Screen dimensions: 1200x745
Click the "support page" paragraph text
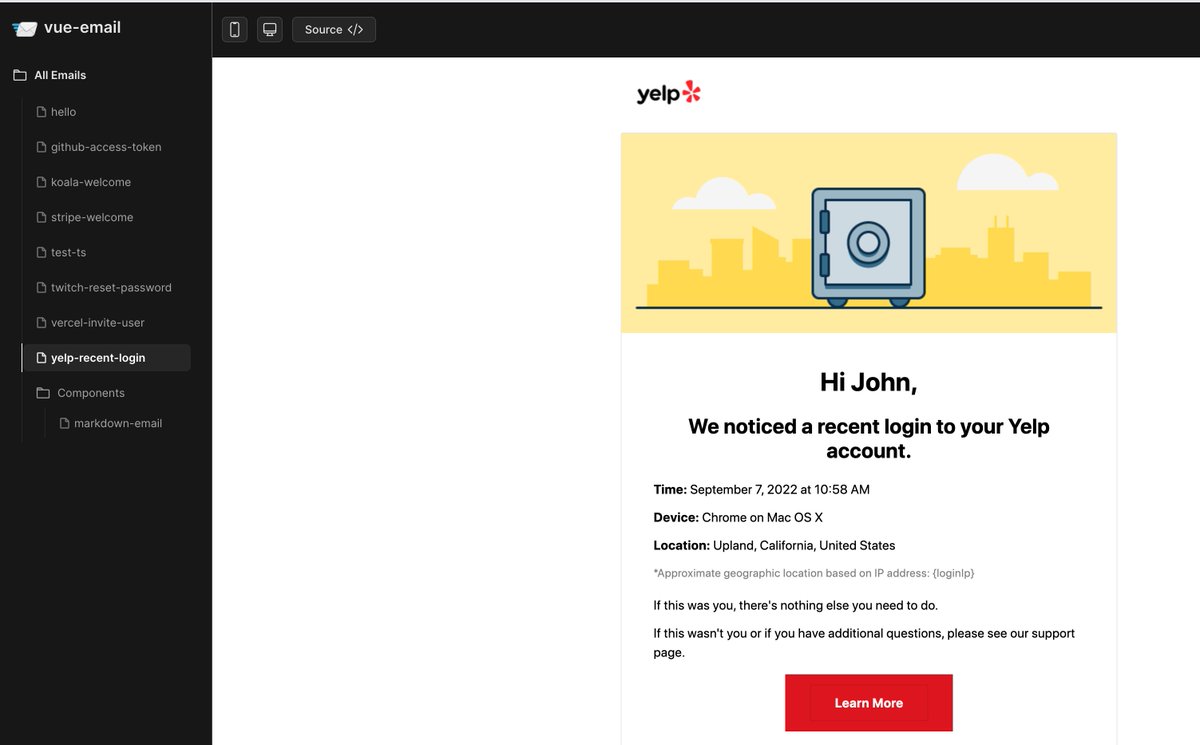pyautogui.click(x=864, y=643)
